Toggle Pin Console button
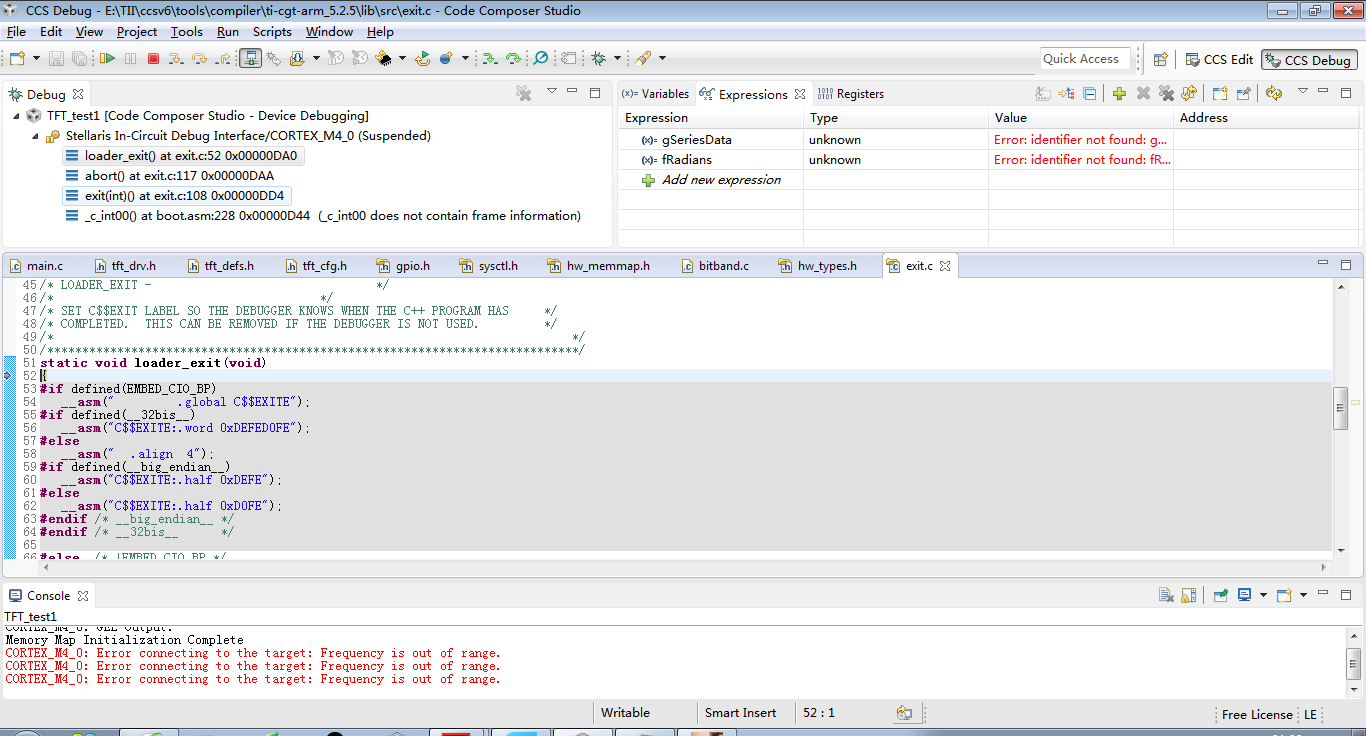The image size is (1366, 736). [1221, 596]
